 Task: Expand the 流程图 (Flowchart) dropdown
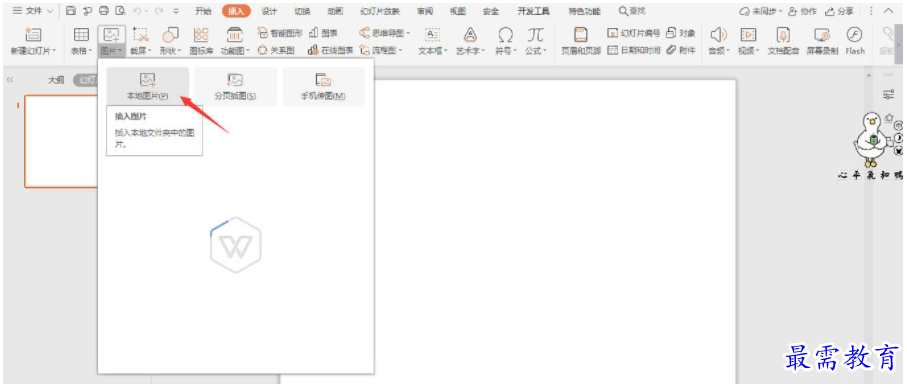[400, 50]
